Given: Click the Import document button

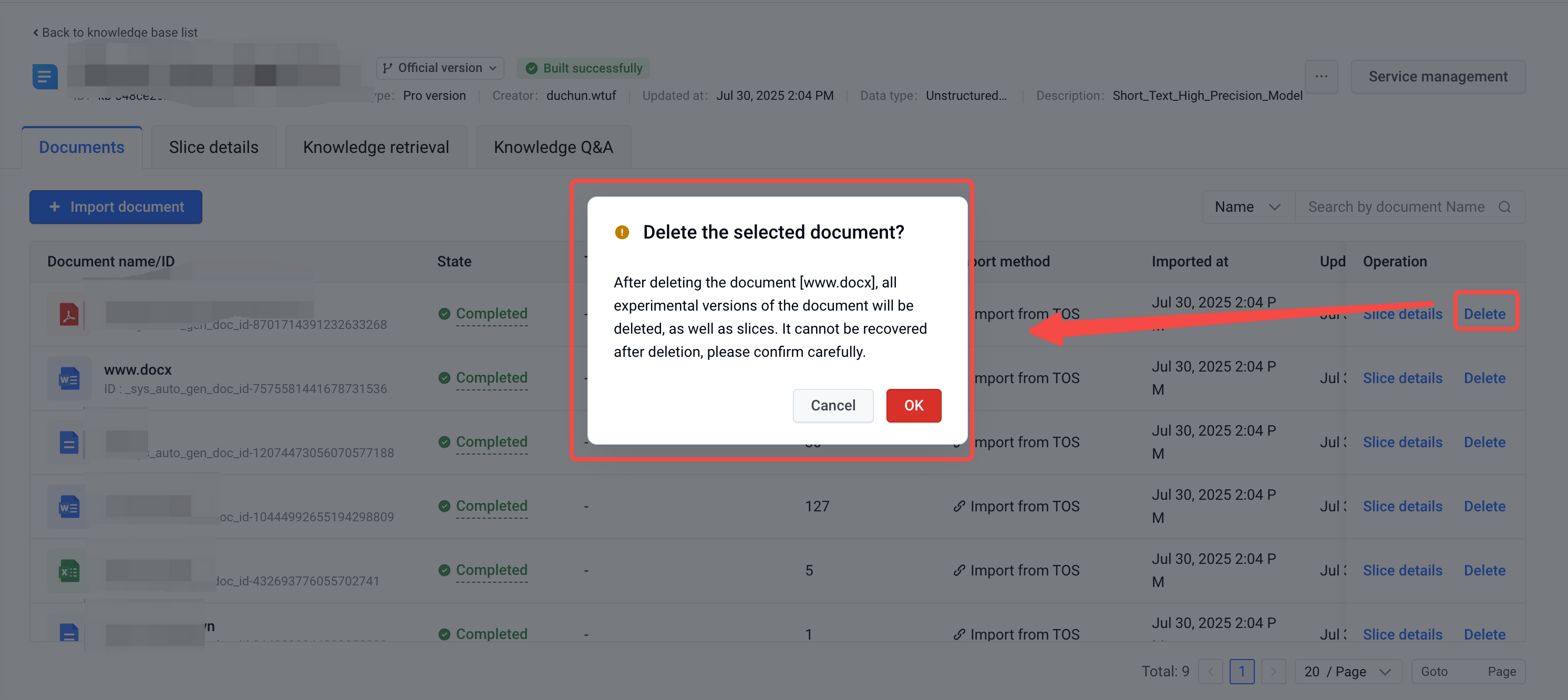Looking at the screenshot, I should (116, 207).
